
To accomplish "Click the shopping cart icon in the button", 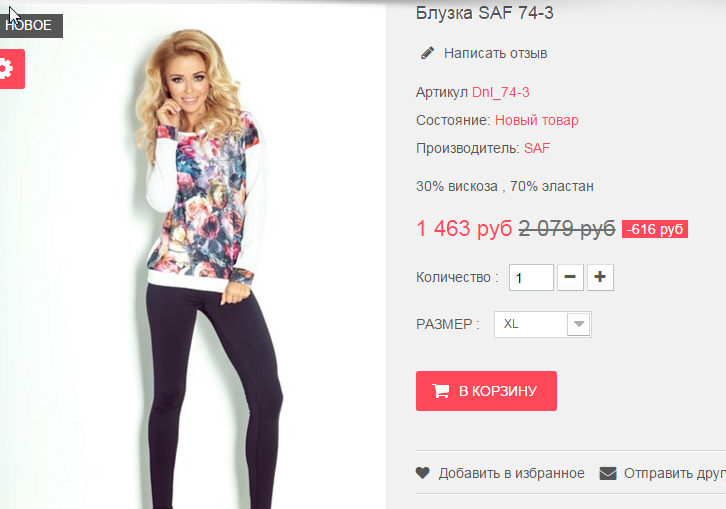I will [441, 391].
